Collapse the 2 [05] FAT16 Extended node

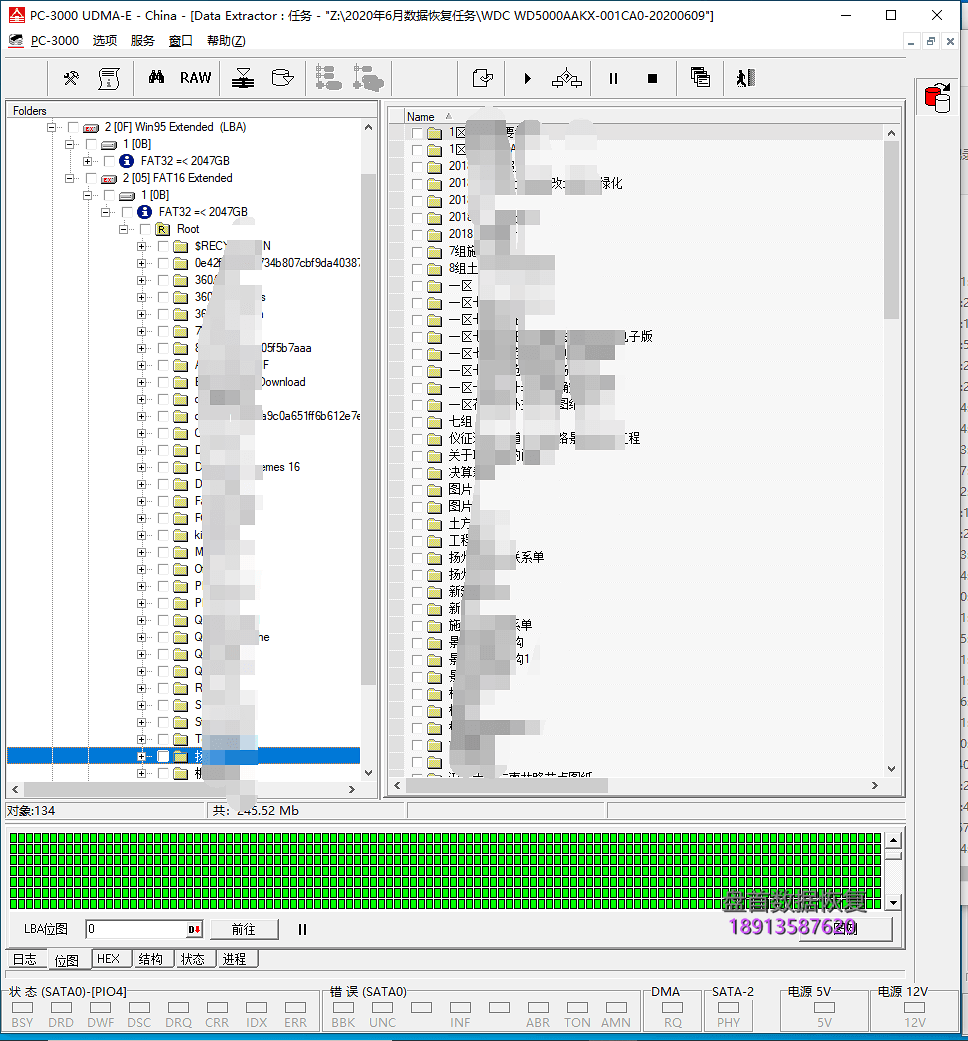69,178
